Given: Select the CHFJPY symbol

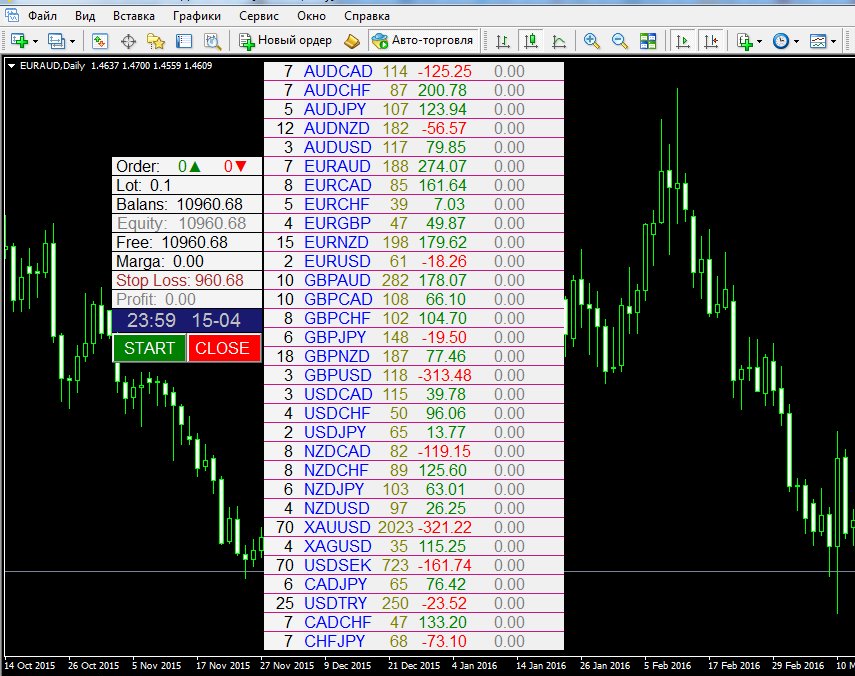Looking at the screenshot, I should (x=334, y=641).
